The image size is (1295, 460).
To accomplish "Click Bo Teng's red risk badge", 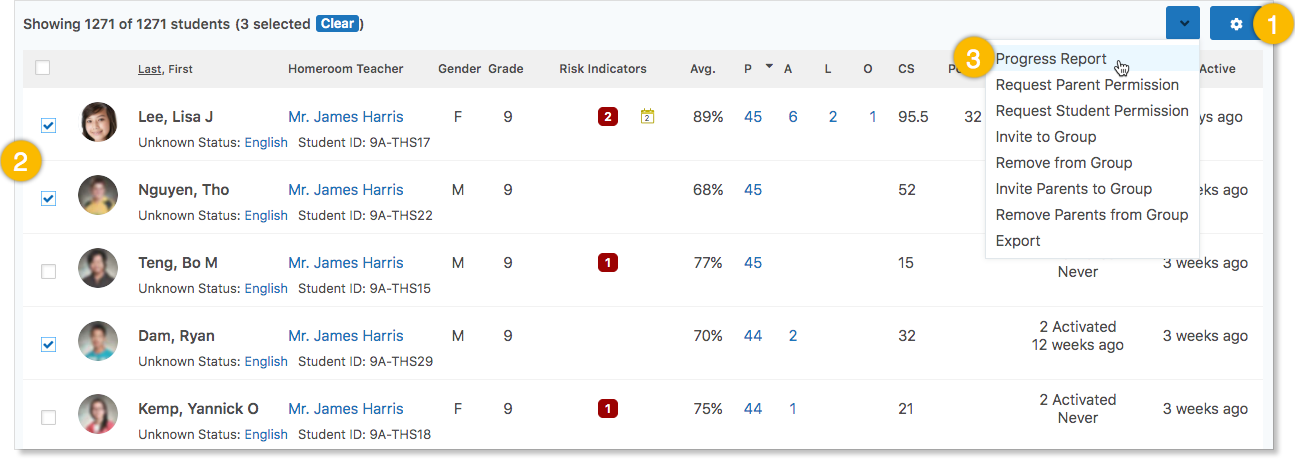I will tap(607, 263).
